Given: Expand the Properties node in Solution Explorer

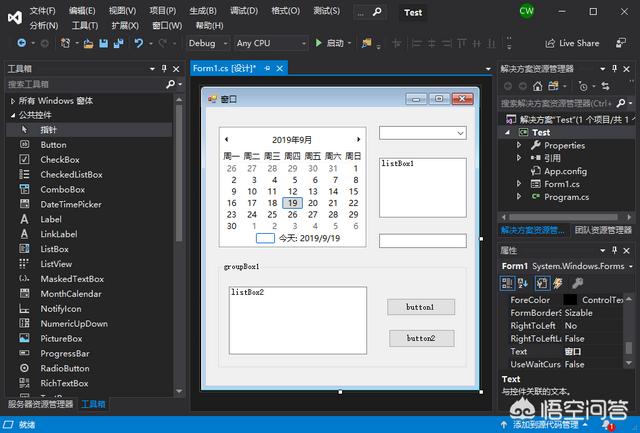Looking at the screenshot, I should 520,145.
